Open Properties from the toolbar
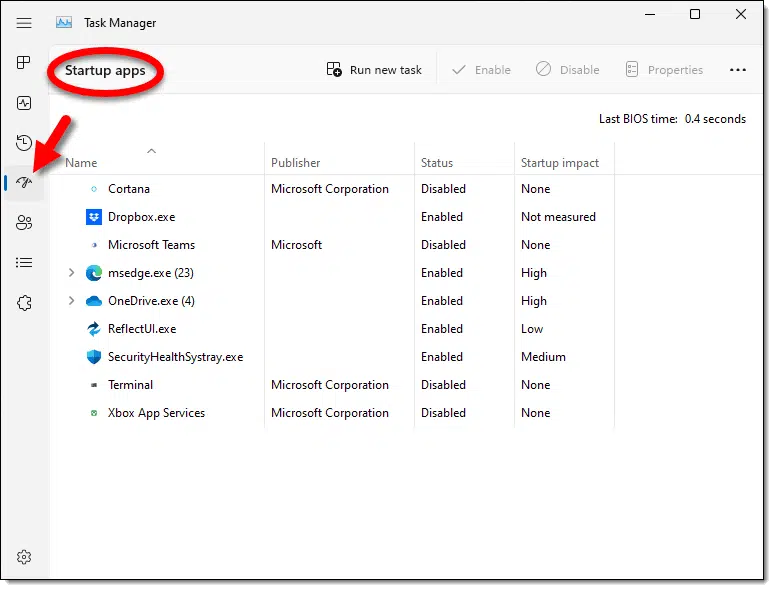The width and height of the screenshot is (774, 590). 664,70
